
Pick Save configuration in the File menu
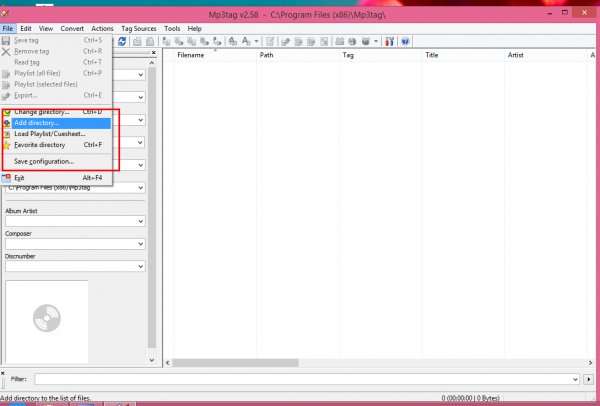pos(43,161)
